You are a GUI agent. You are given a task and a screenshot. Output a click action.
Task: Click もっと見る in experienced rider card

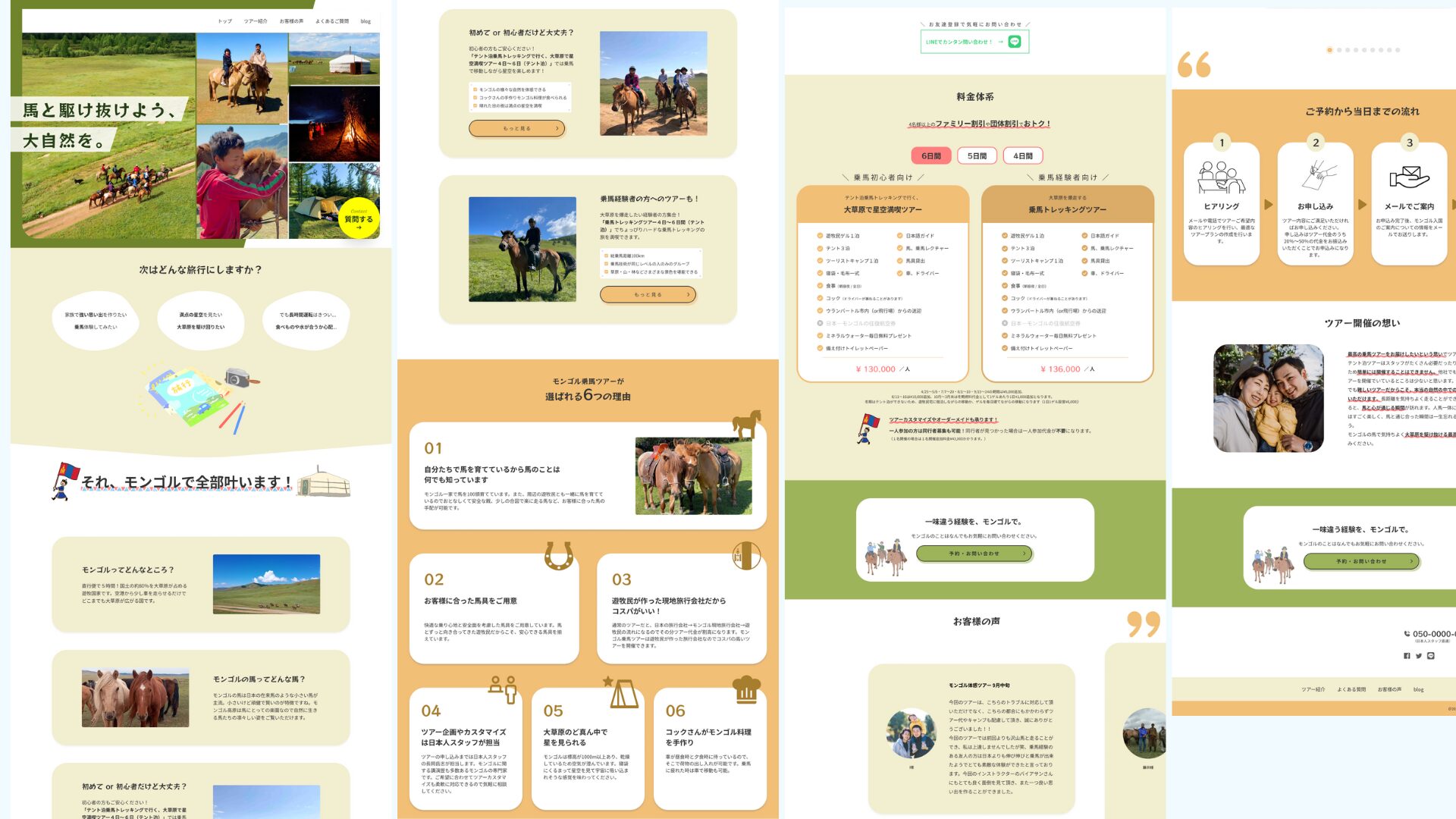(648, 294)
